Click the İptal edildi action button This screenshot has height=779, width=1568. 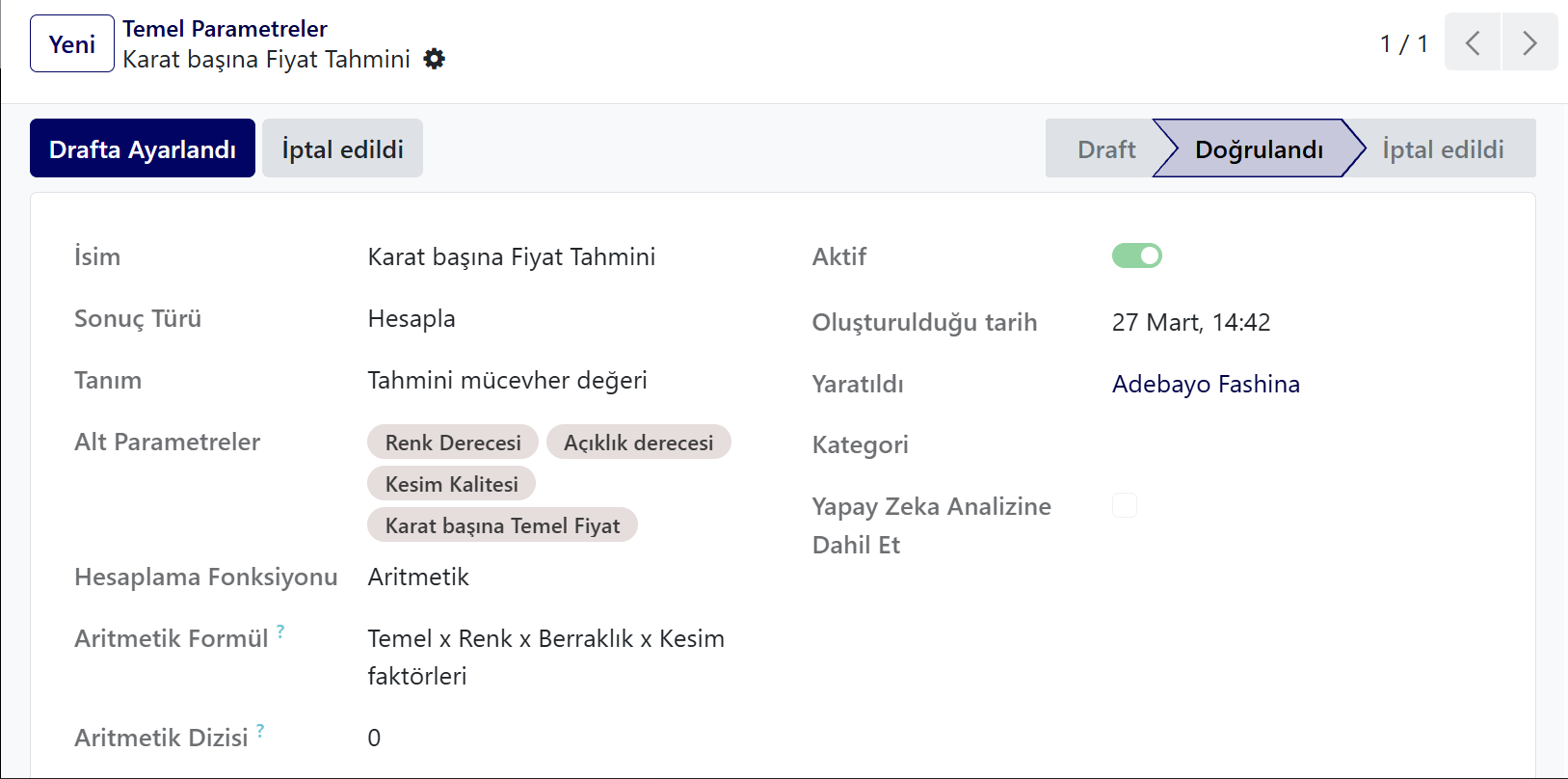(342, 148)
